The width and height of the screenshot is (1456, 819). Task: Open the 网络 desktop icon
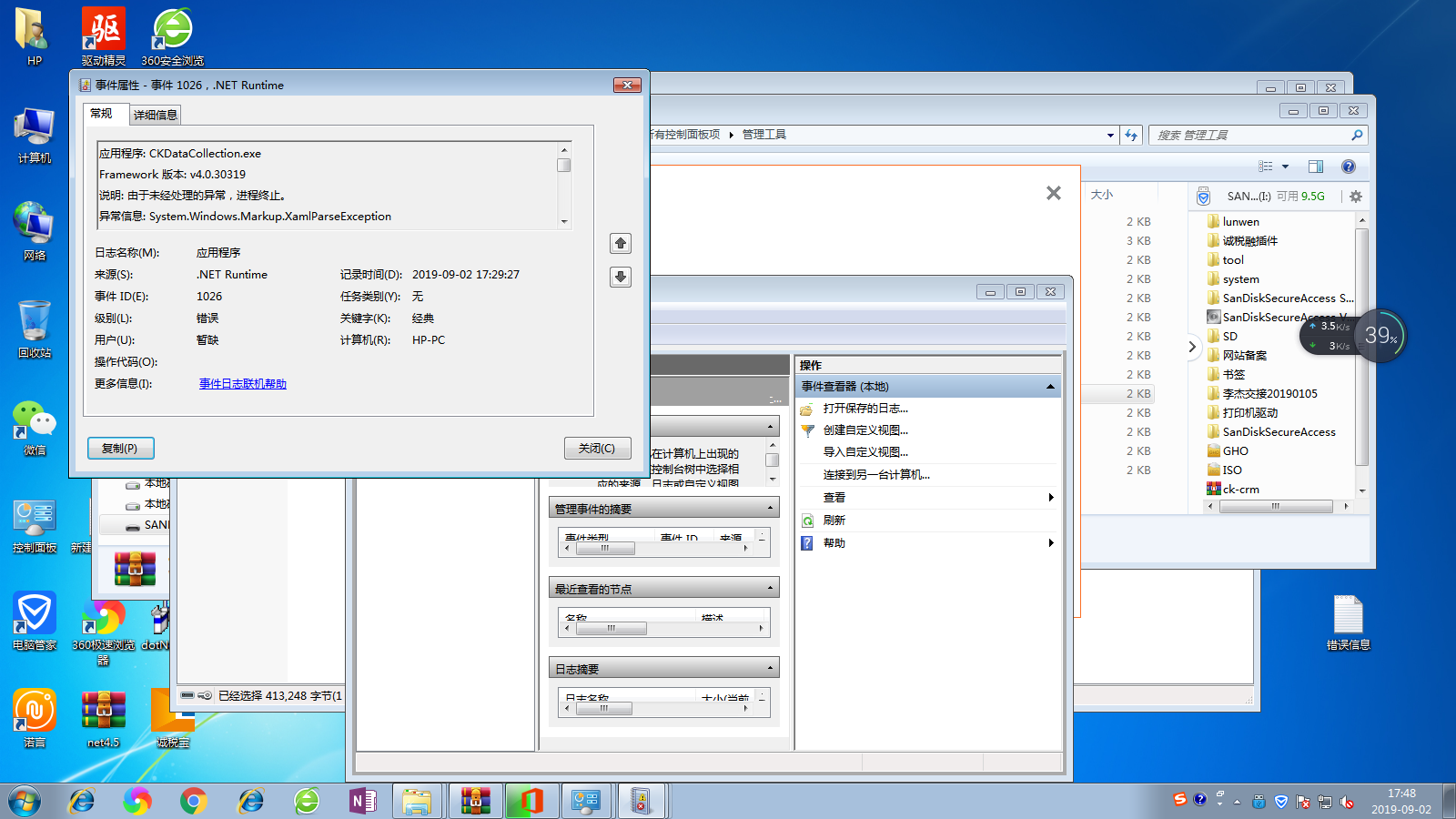[x=35, y=231]
